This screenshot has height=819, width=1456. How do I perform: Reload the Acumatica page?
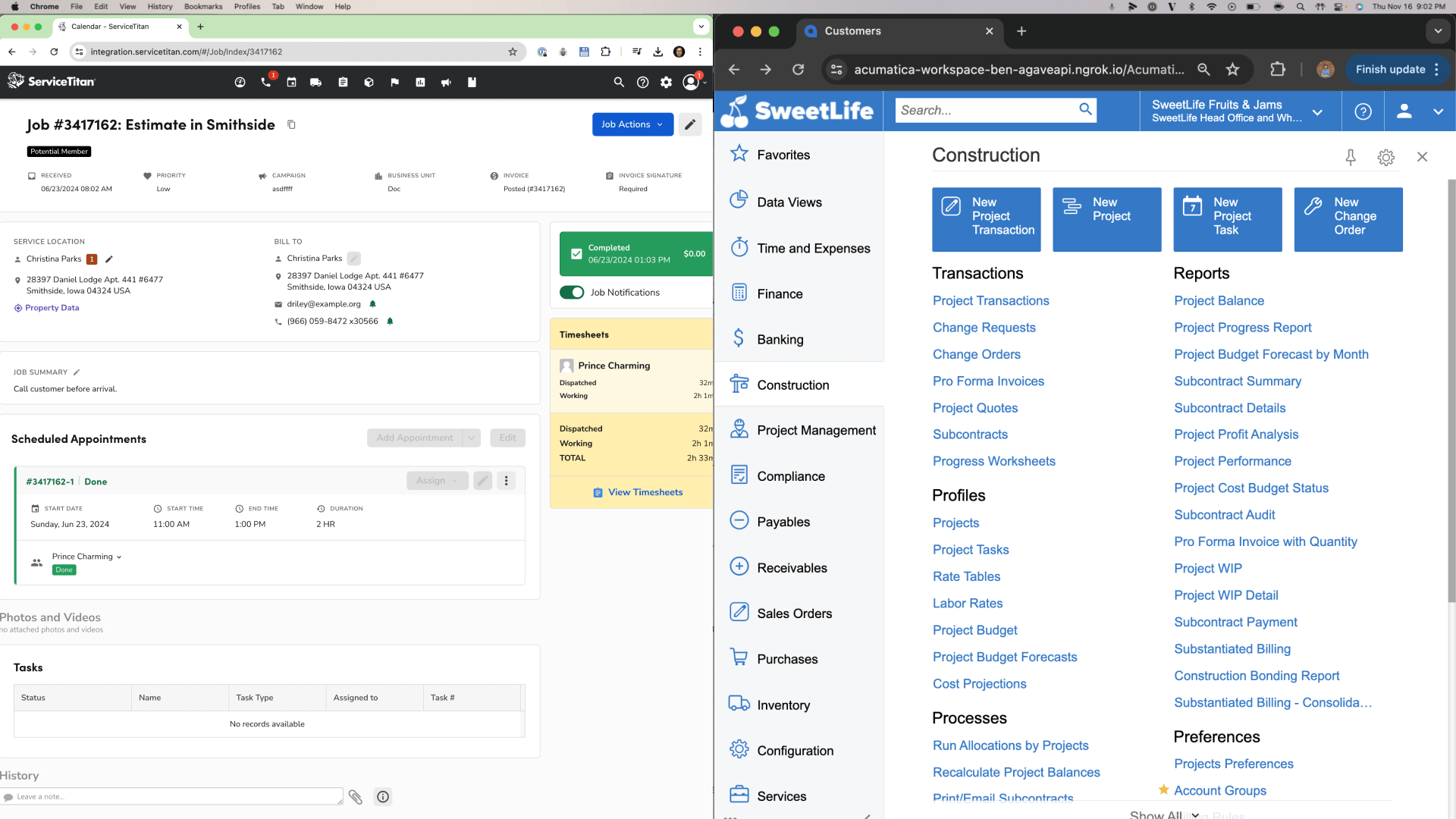798,69
